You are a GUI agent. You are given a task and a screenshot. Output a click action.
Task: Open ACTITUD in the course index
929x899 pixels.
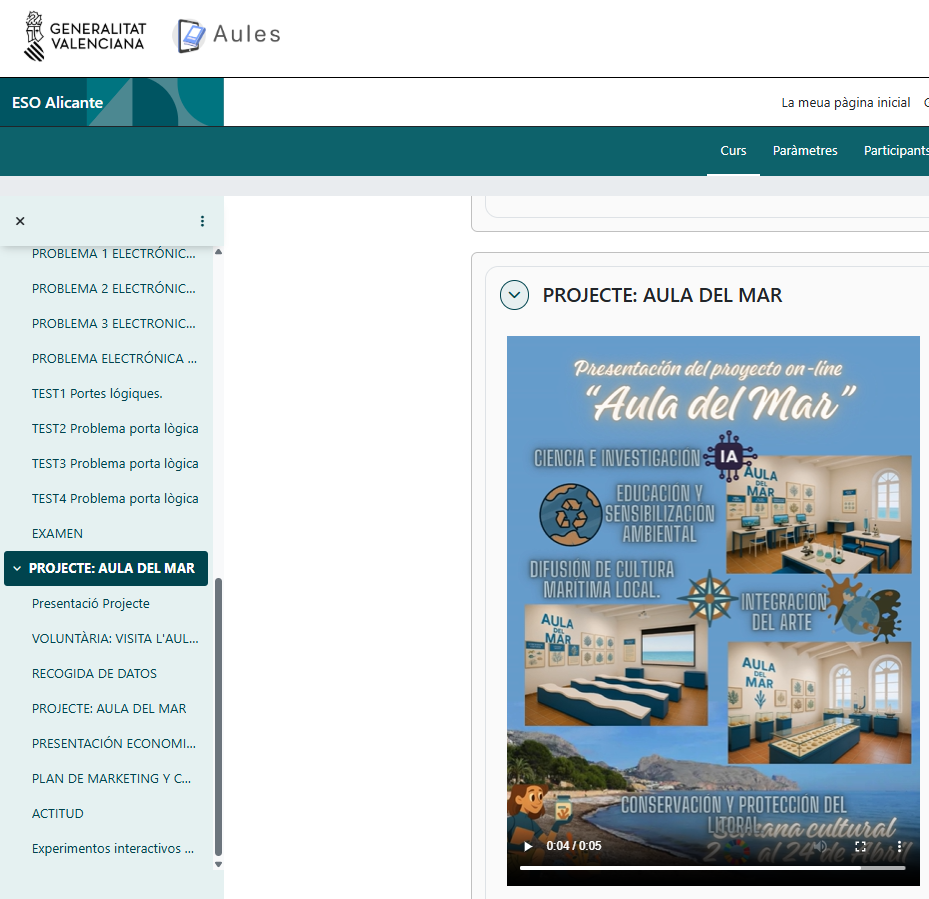[57, 813]
